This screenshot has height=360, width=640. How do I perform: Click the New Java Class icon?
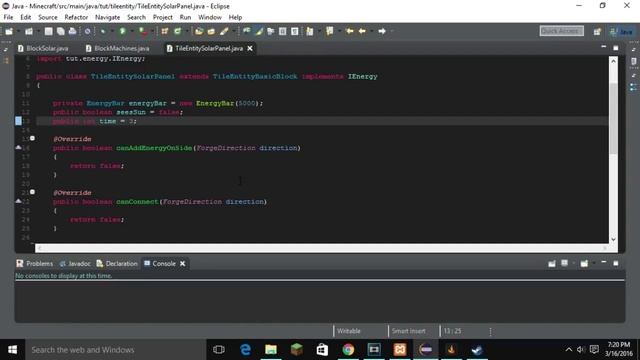point(177,31)
